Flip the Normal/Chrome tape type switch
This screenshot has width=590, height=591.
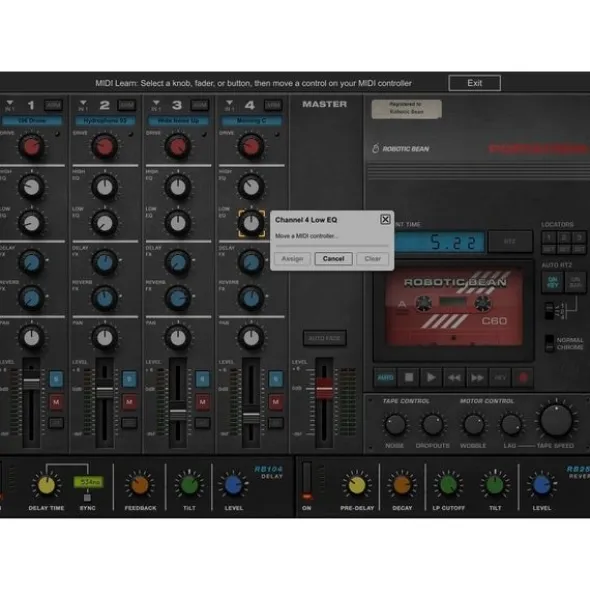(549, 343)
